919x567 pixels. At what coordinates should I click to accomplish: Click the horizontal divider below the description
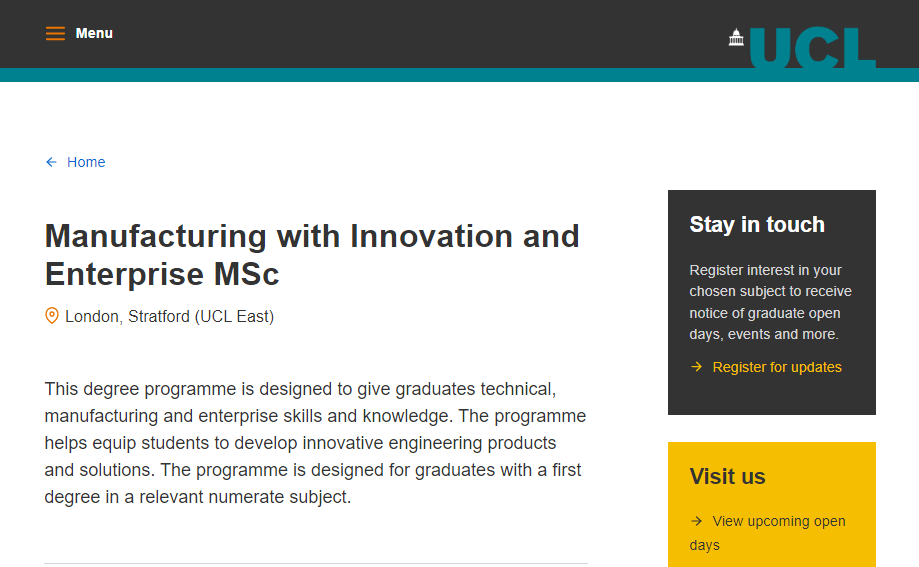click(316, 563)
